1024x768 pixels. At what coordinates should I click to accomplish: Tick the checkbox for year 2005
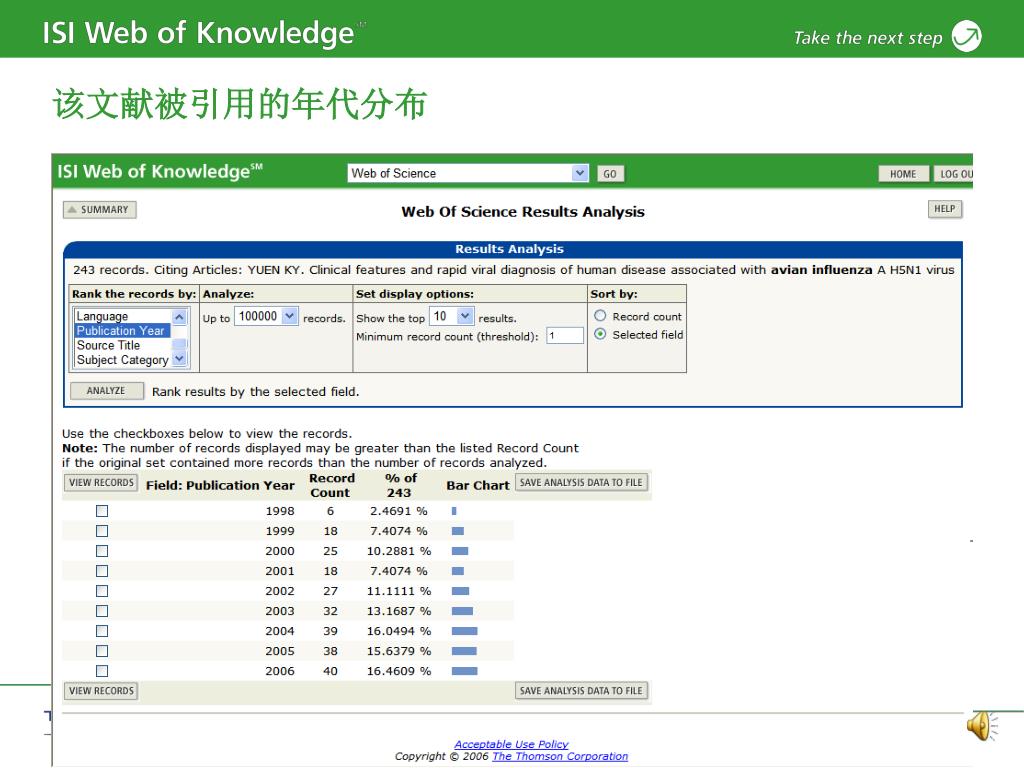pyautogui.click(x=102, y=651)
